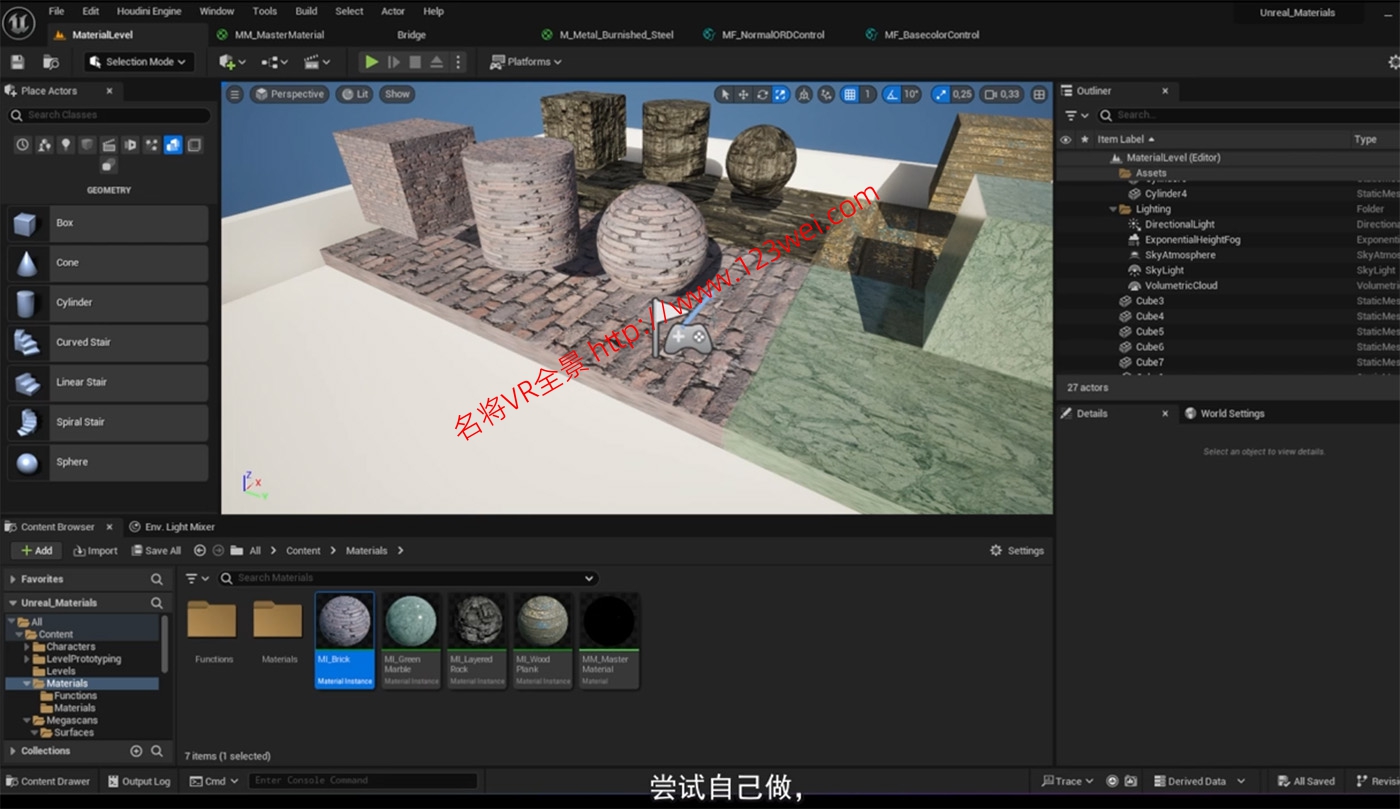1400x809 pixels.
Task: Select the Rotate tool in viewport toolbar
Action: click(762, 94)
